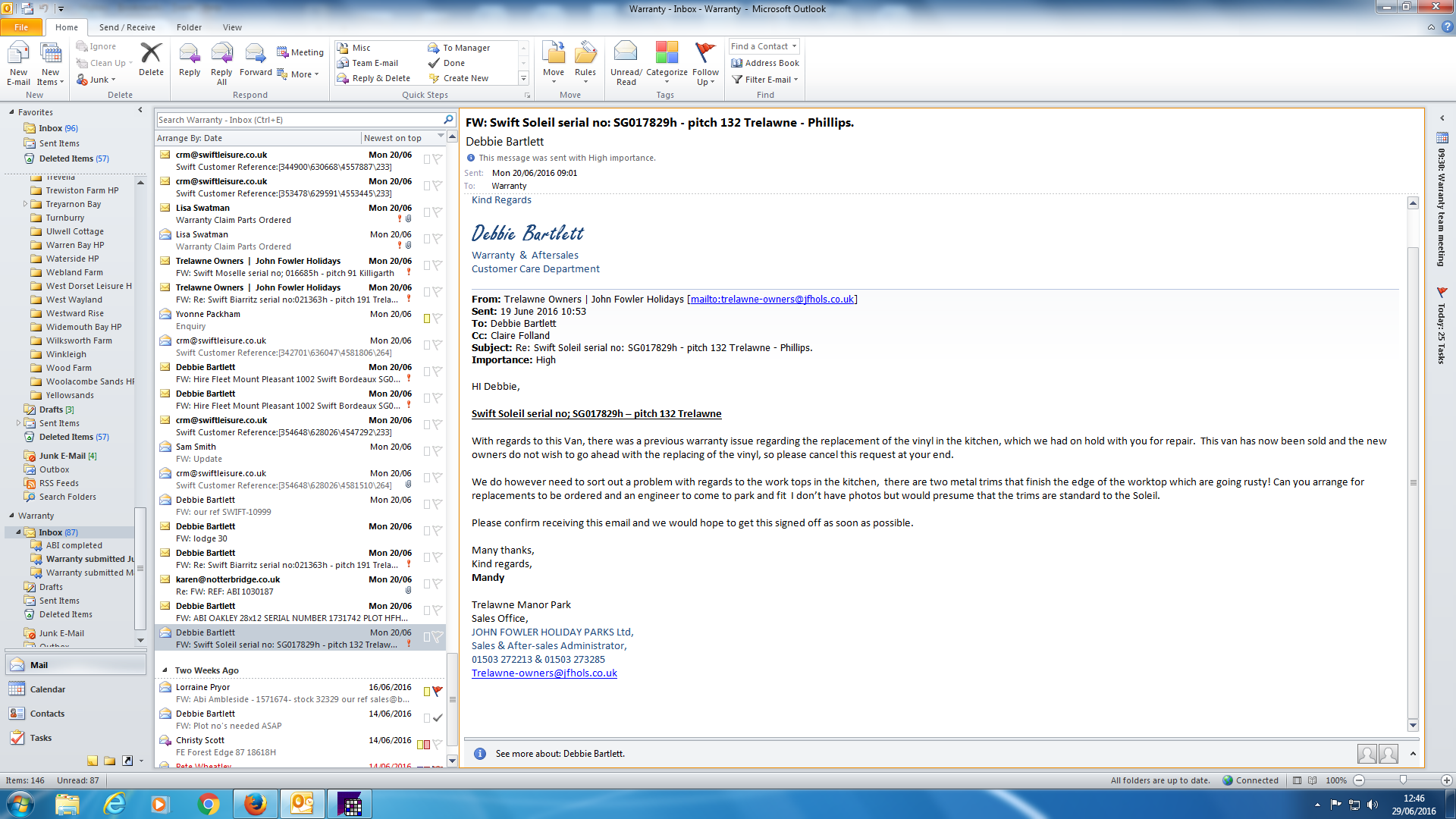Toggle follow-up flag on Lorraine Pryor email
1456x819 pixels.
[x=438, y=691]
